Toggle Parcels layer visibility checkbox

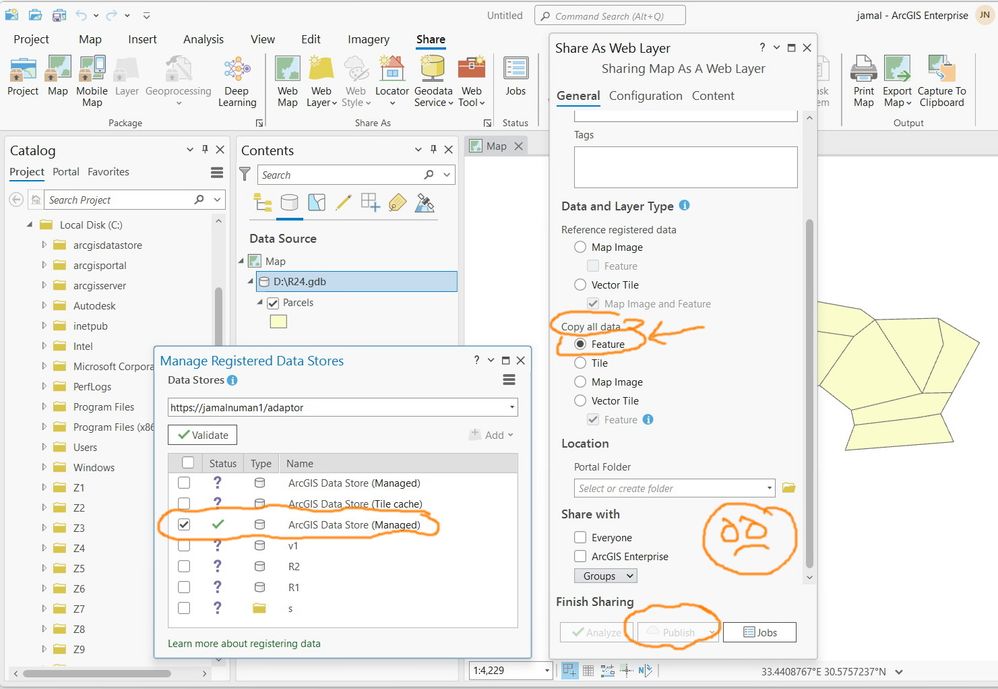(273, 303)
